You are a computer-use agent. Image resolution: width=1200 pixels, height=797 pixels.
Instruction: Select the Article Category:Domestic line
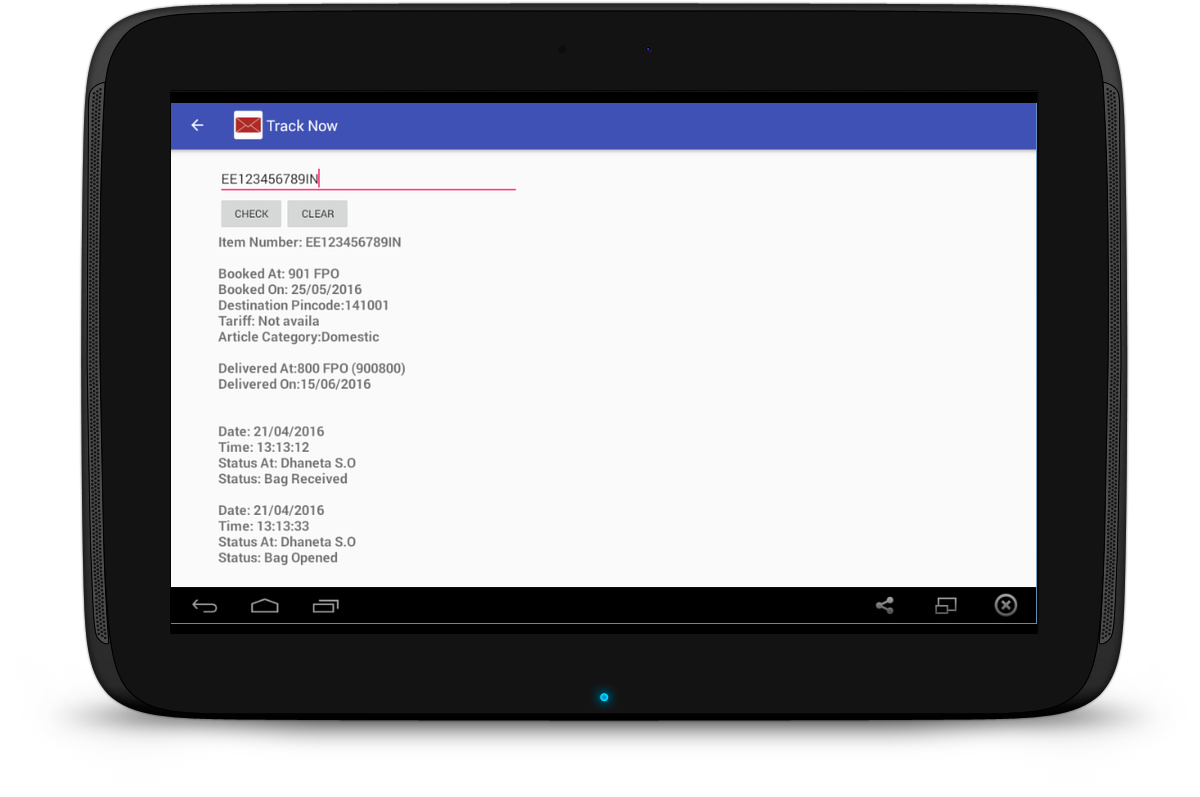(x=299, y=337)
